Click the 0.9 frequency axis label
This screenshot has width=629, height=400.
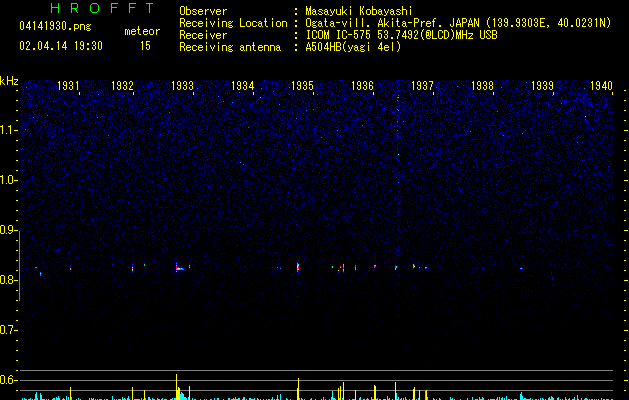8,230
